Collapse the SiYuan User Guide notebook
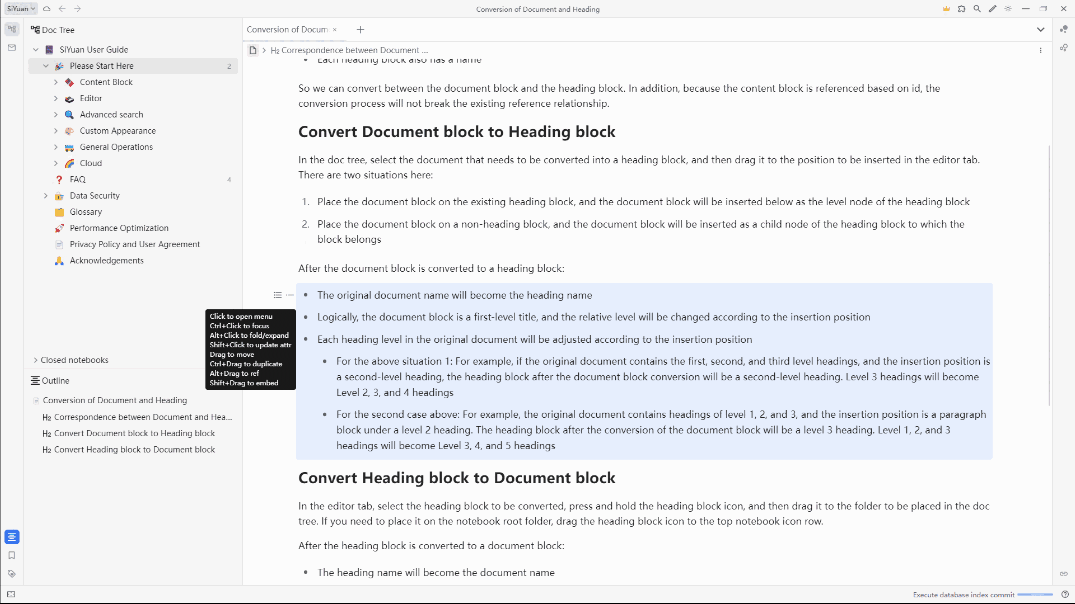This screenshot has height=604, width=1075. pyautogui.click(x=36, y=49)
